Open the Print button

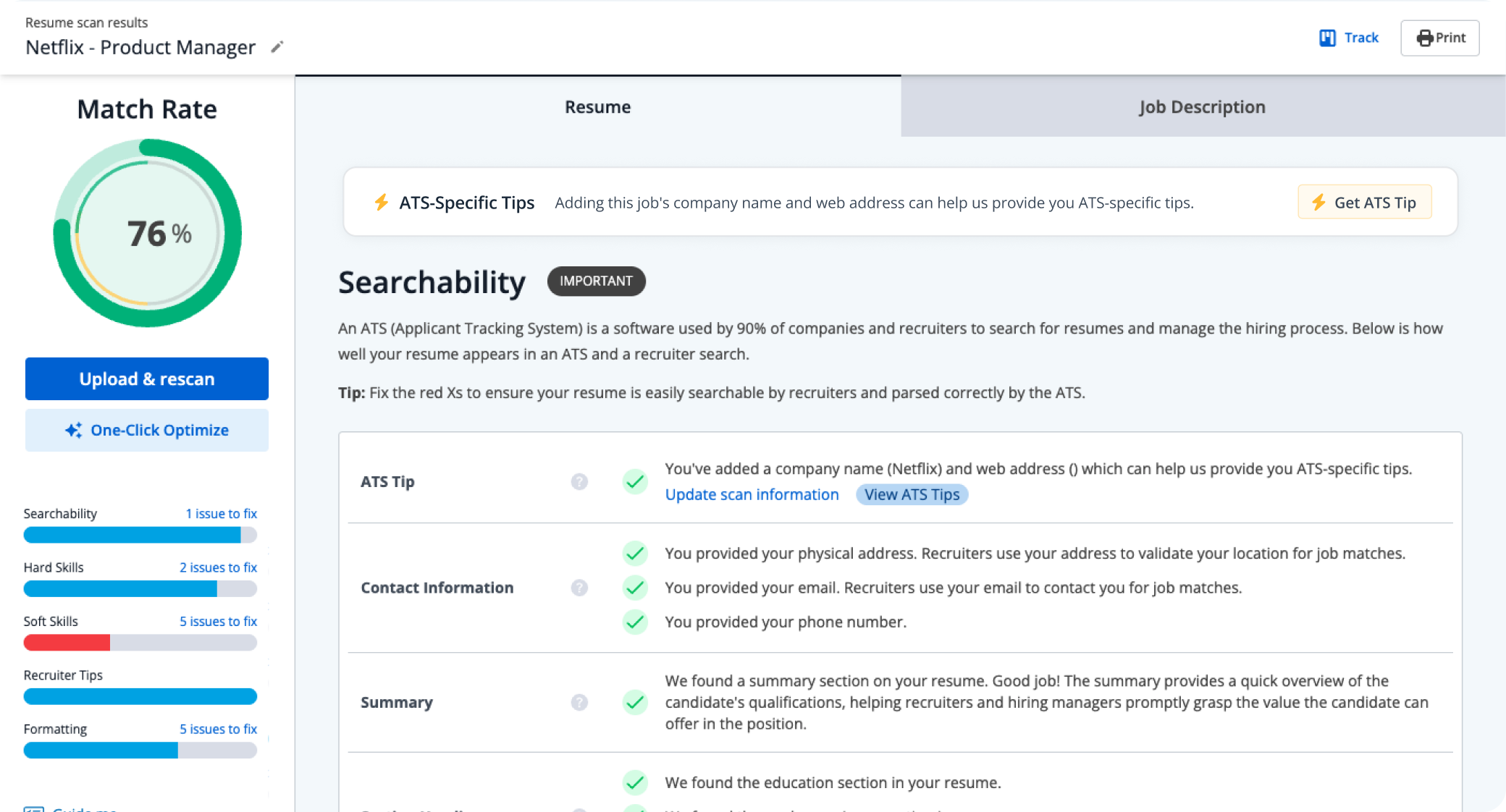pyautogui.click(x=1439, y=38)
